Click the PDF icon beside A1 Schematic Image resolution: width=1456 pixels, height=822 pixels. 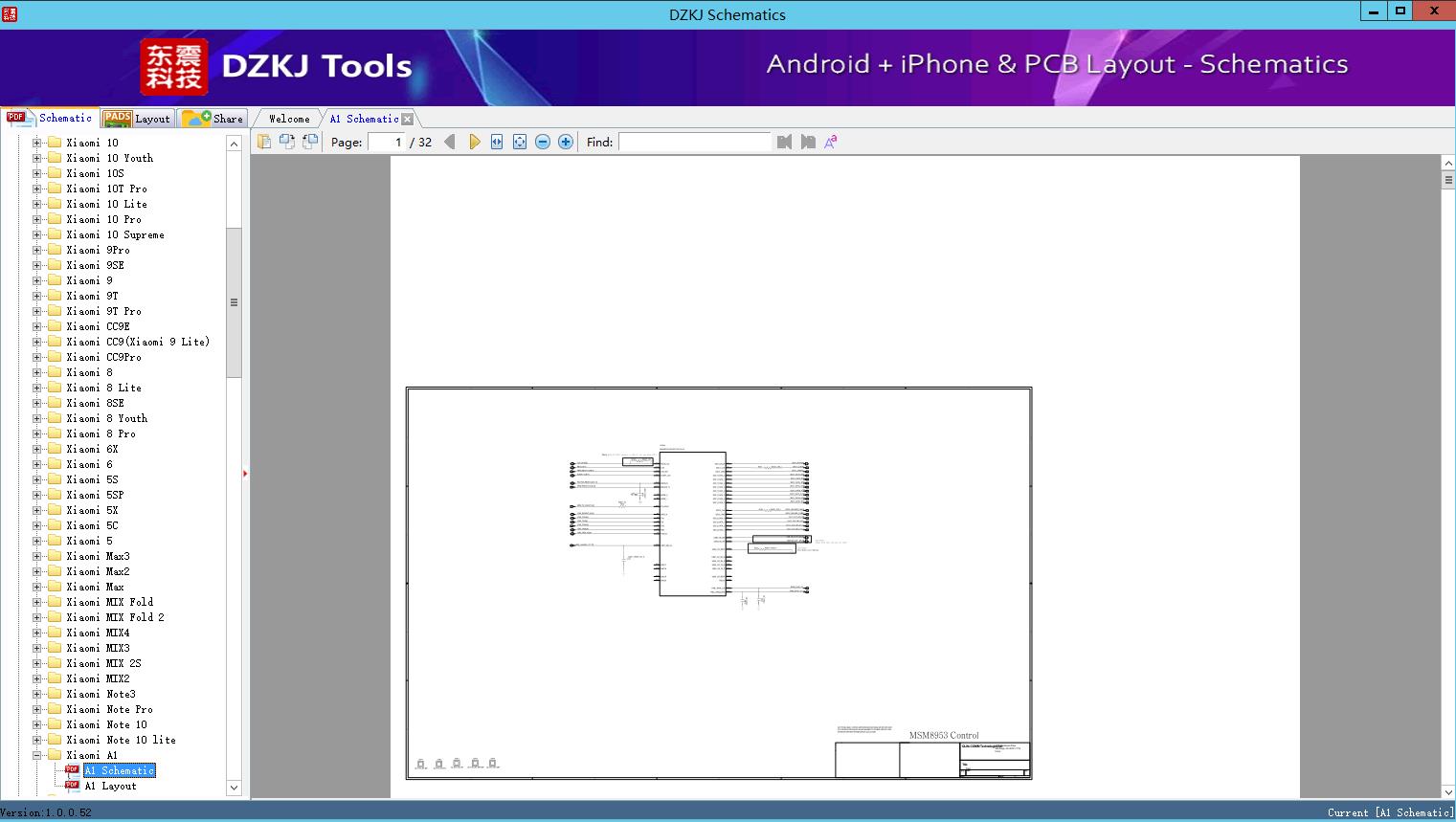[72, 770]
